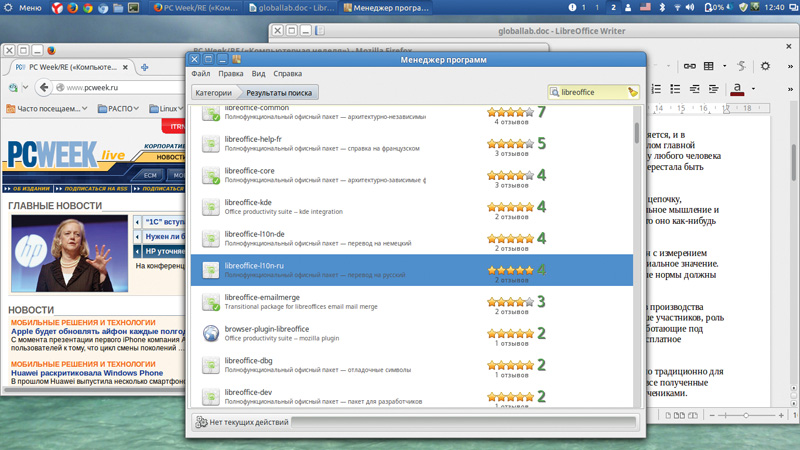Click the HP news photo thumbnail
Viewport: 800px width, 450px height.
click(x=69, y=254)
